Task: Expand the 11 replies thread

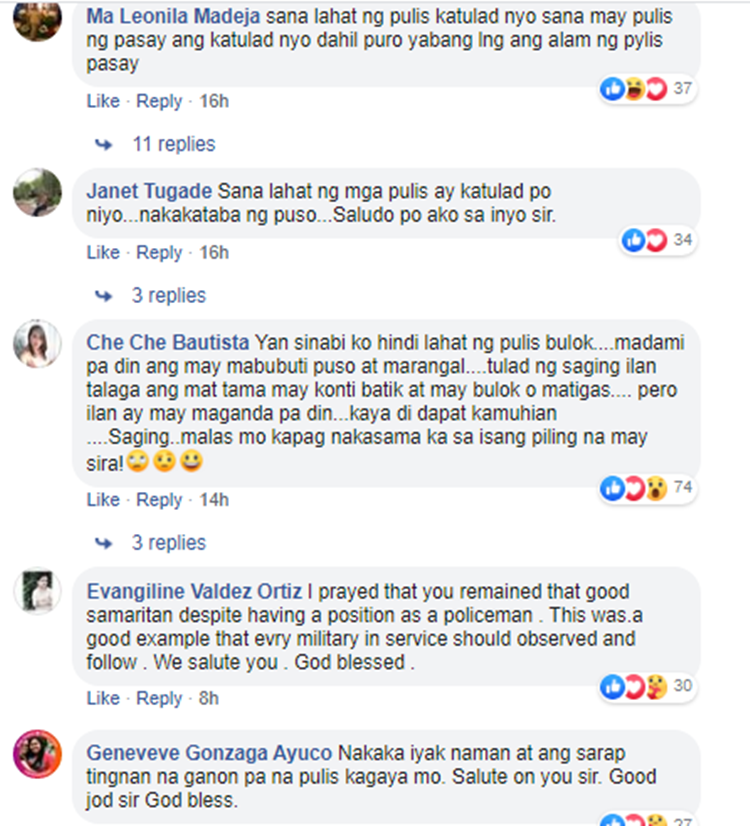Action: 174,144
